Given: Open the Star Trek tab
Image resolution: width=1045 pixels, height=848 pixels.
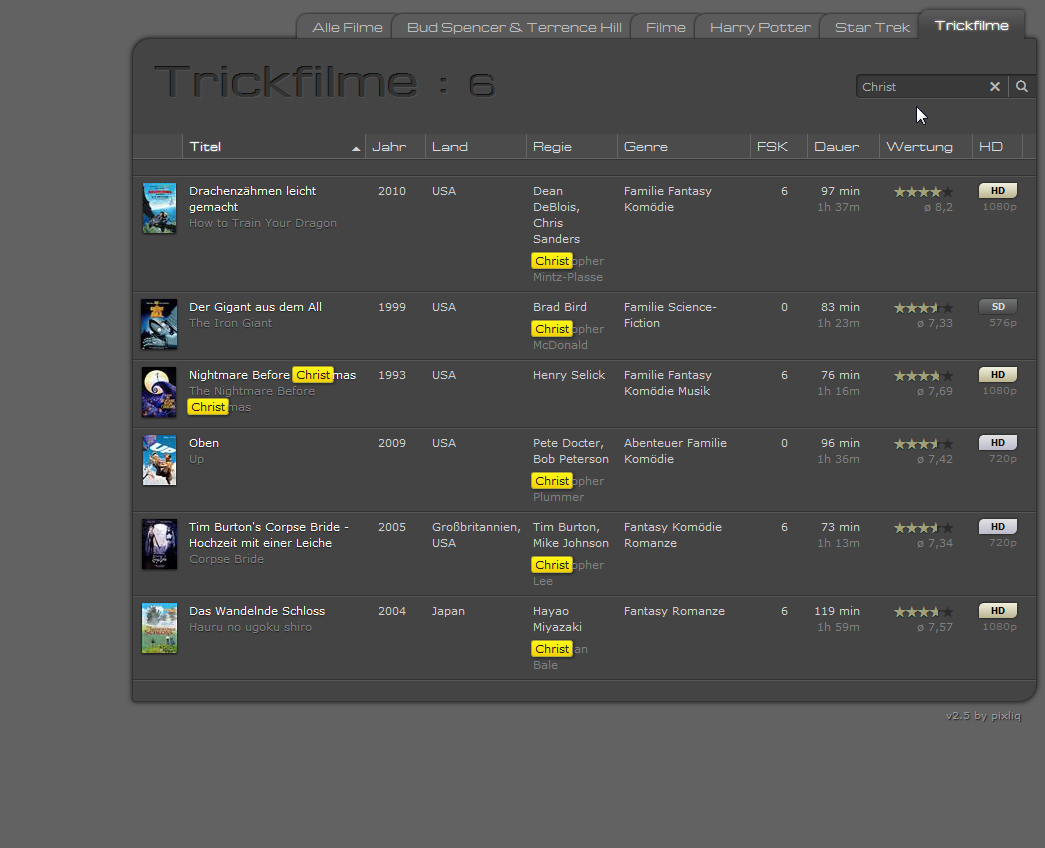Looking at the screenshot, I should (x=872, y=27).
